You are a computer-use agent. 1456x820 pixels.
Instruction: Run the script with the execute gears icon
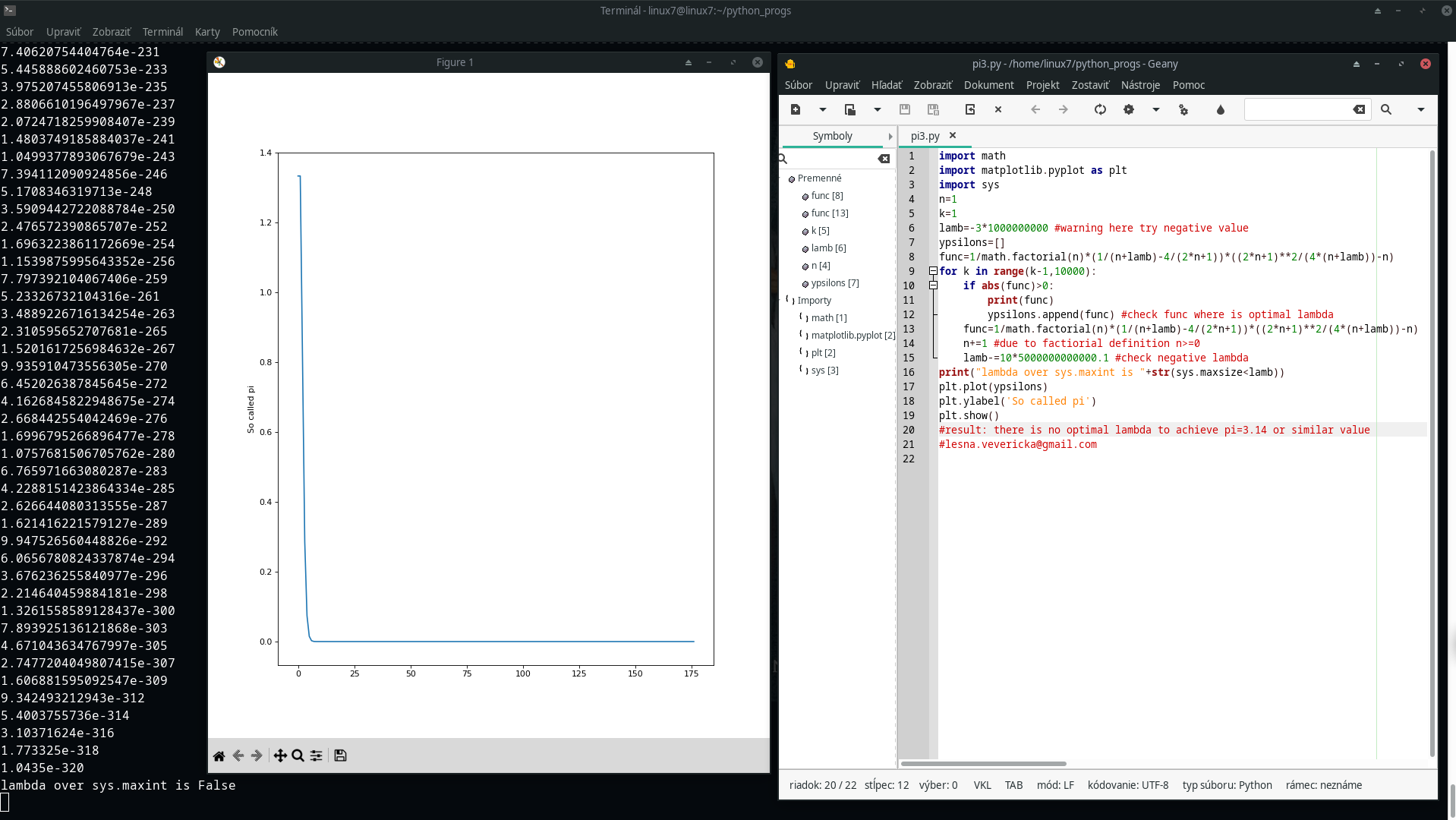tap(1183, 110)
